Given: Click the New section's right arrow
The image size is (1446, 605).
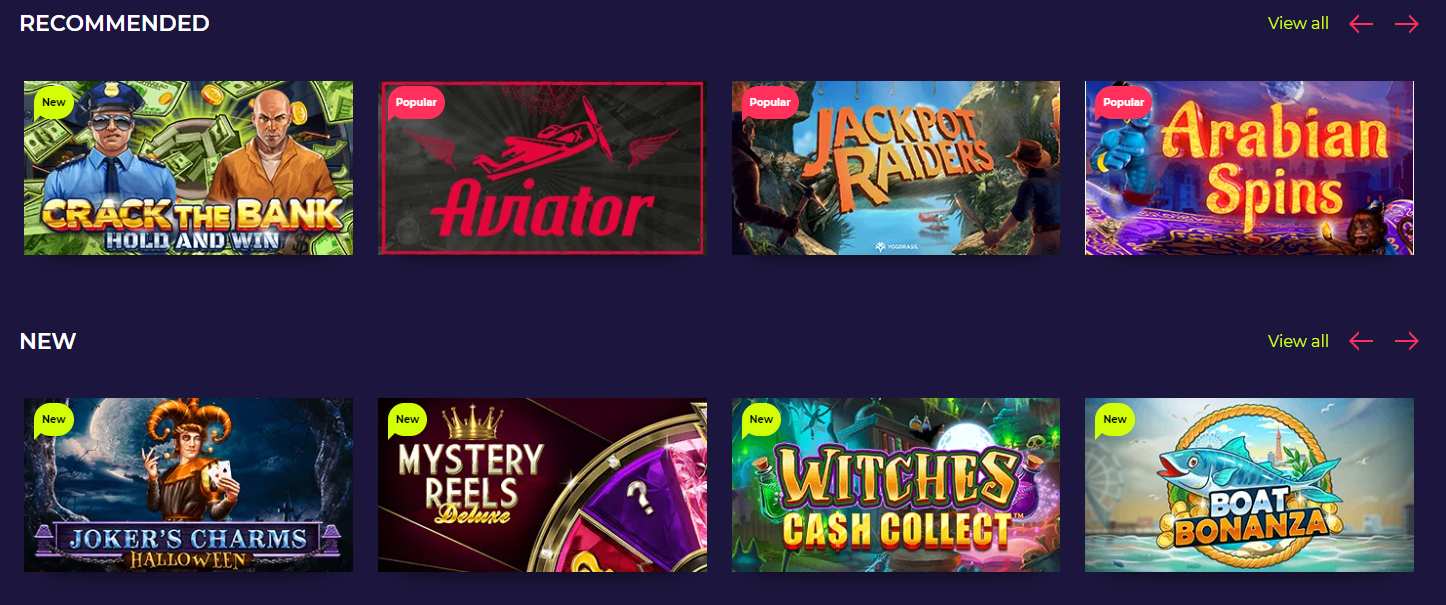Looking at the screenshot, I should pyautogui.click(x=1407, y=341).
